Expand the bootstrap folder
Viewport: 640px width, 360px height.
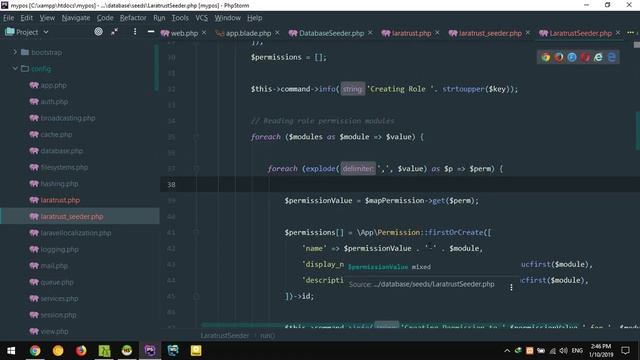pos(15,52)
